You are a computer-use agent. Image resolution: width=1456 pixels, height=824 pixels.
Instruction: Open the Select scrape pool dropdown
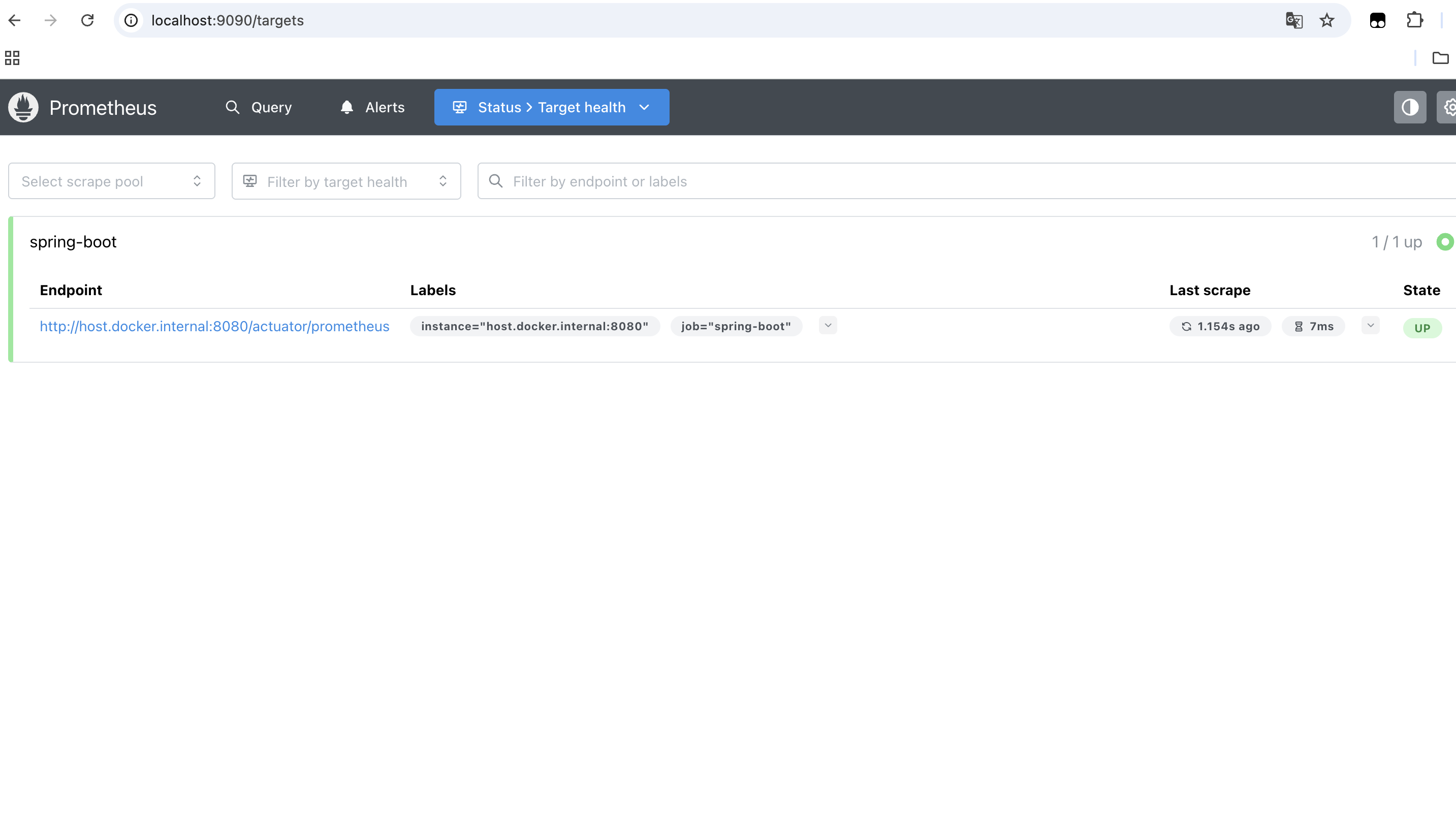[x=111, y=181]
